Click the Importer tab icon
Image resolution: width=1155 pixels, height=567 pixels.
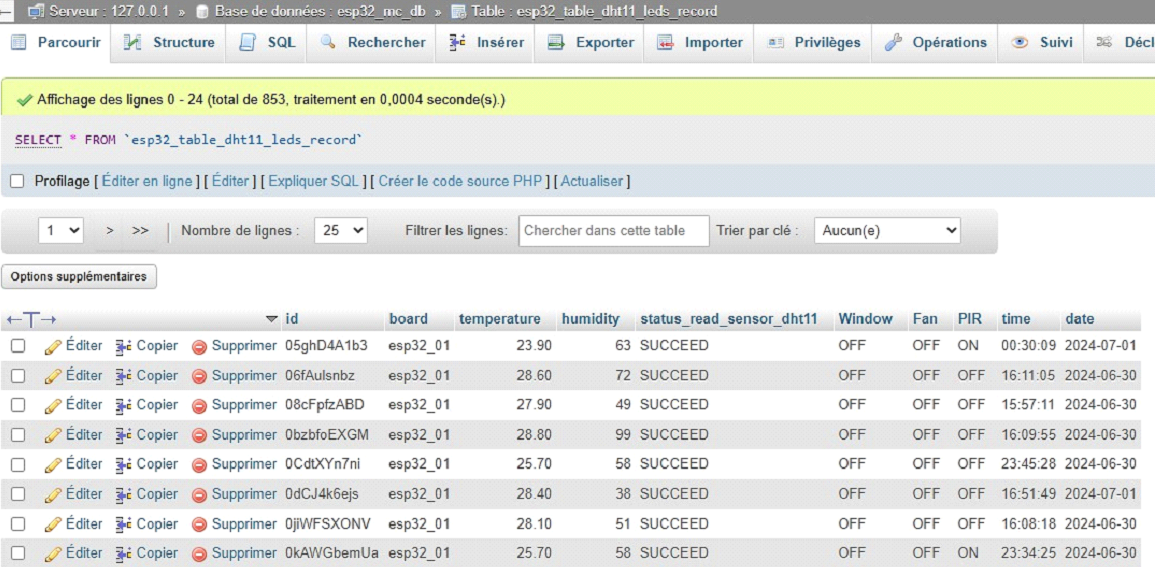coord(666,42)
